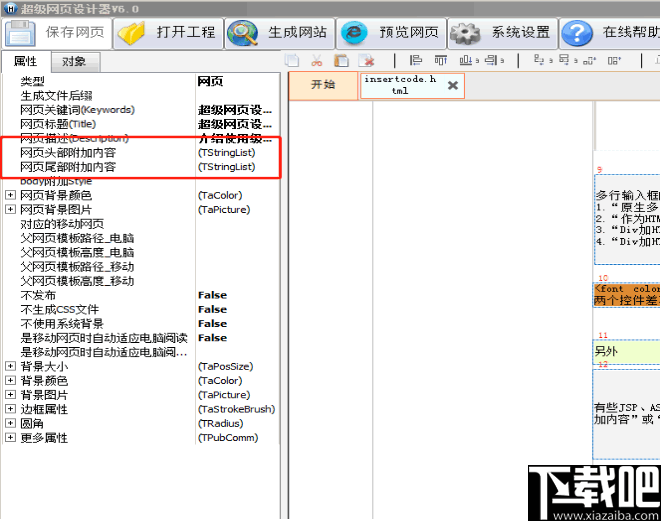This screenshot has height=521, width=663.
Task: Preview the page with 预览网页
Action: [x=392, y=33]
